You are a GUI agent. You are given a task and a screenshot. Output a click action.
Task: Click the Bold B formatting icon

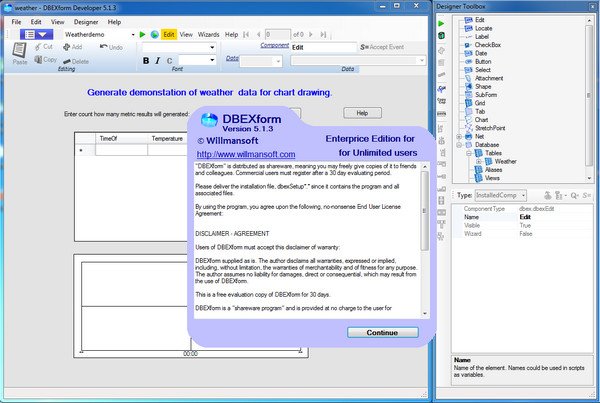[x=146, y=60]
